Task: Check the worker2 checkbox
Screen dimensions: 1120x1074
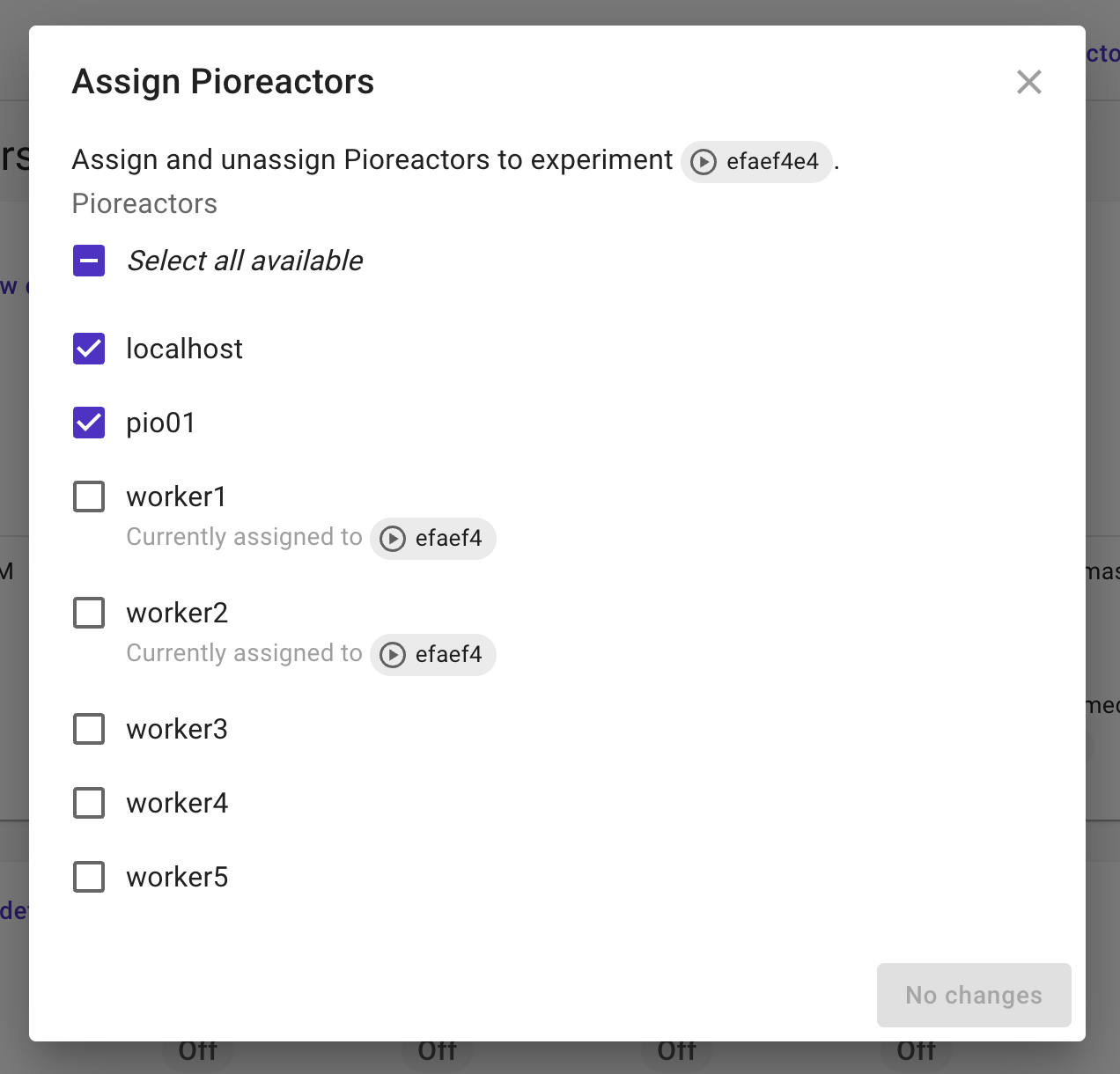Action: [89, 613]
